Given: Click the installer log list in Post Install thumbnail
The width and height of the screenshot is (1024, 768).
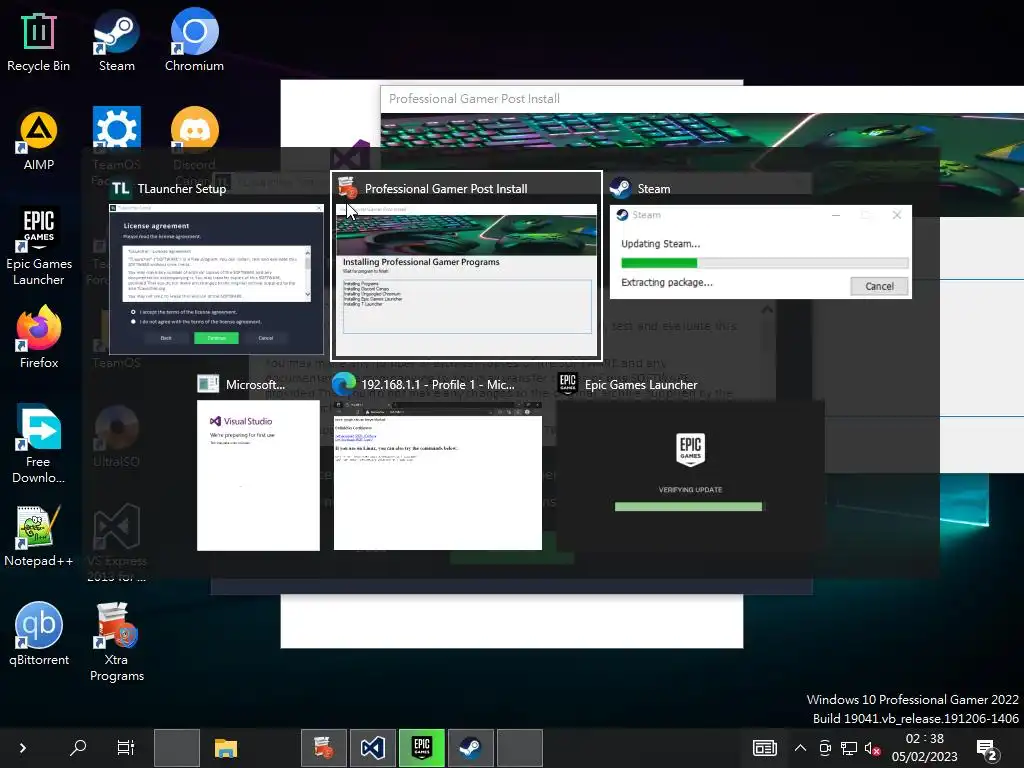Looking at the screenshot, I should pyautogui.click(x=467, y=306).
